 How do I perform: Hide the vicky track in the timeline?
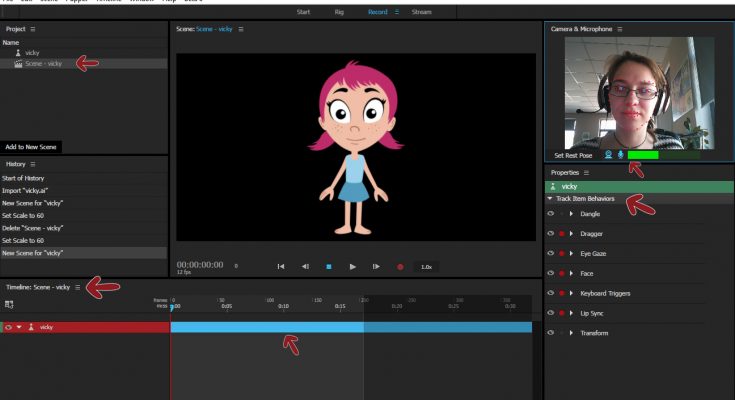[8, 327]
